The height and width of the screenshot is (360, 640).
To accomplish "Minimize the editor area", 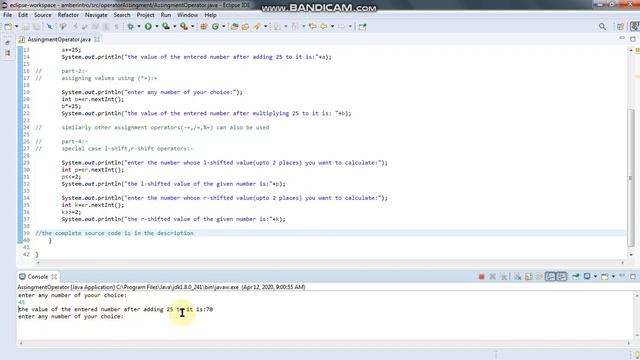I will [x=622, y=38].
